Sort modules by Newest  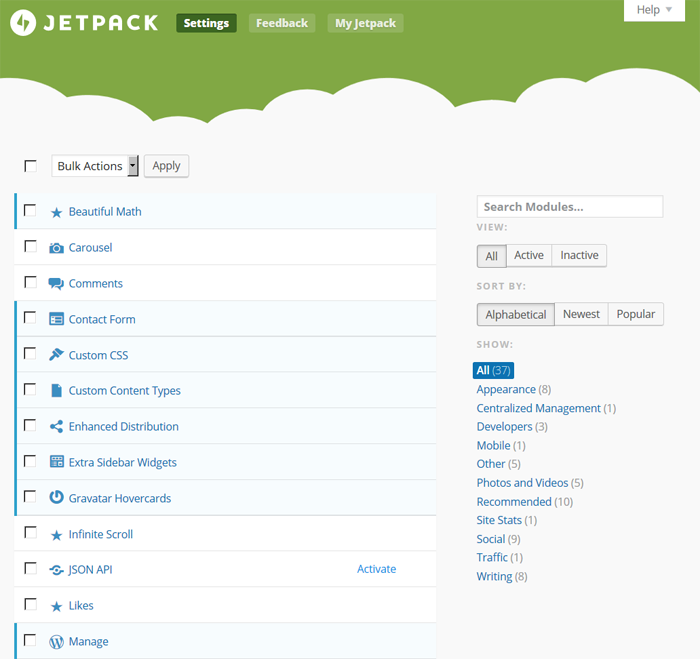tap(581, 314)
